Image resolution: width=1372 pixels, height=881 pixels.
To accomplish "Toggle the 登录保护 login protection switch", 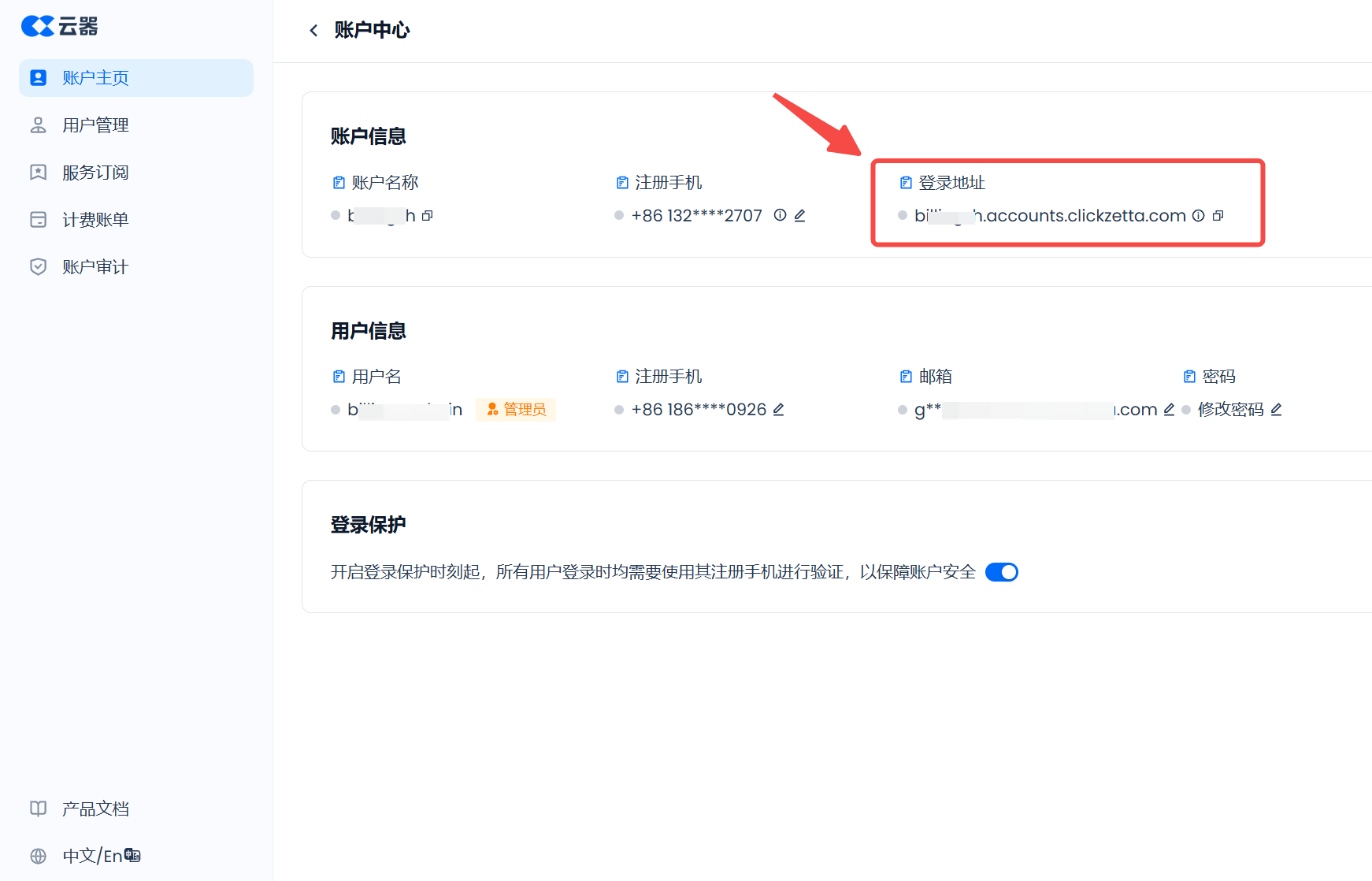I will click(x=1001, y=572).
